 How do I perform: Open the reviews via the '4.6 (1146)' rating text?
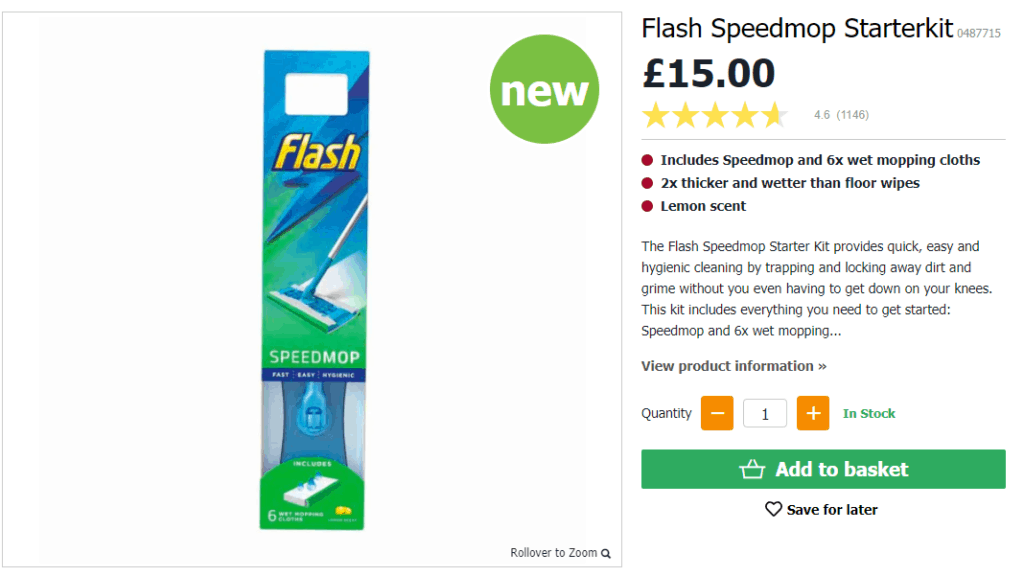tap(842, 114)
